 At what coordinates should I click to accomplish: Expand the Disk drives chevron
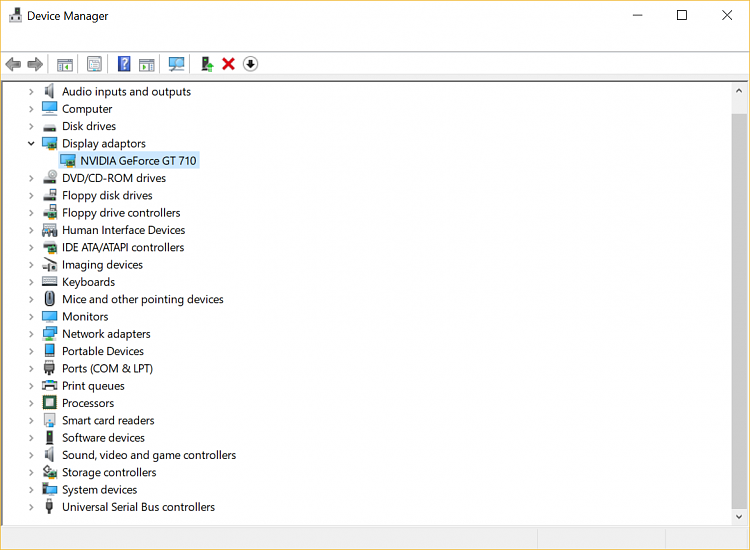tap(31, 126)
